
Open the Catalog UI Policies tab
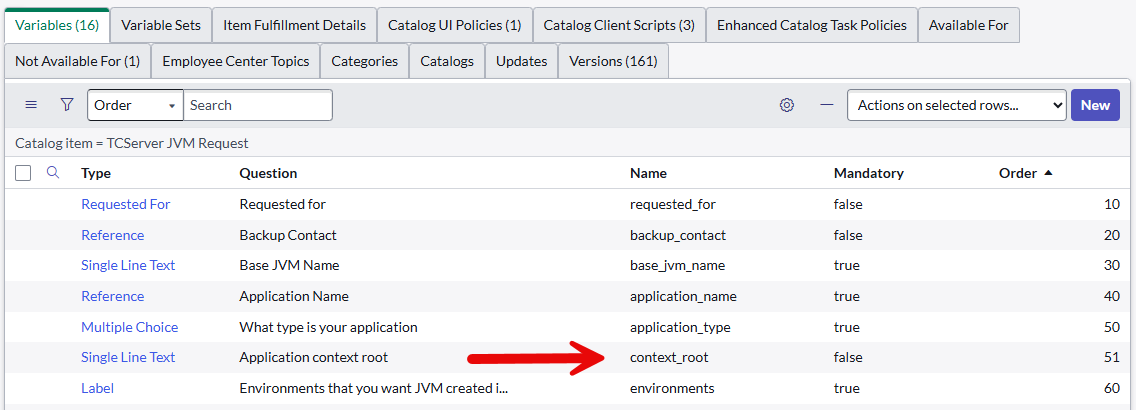454,25
